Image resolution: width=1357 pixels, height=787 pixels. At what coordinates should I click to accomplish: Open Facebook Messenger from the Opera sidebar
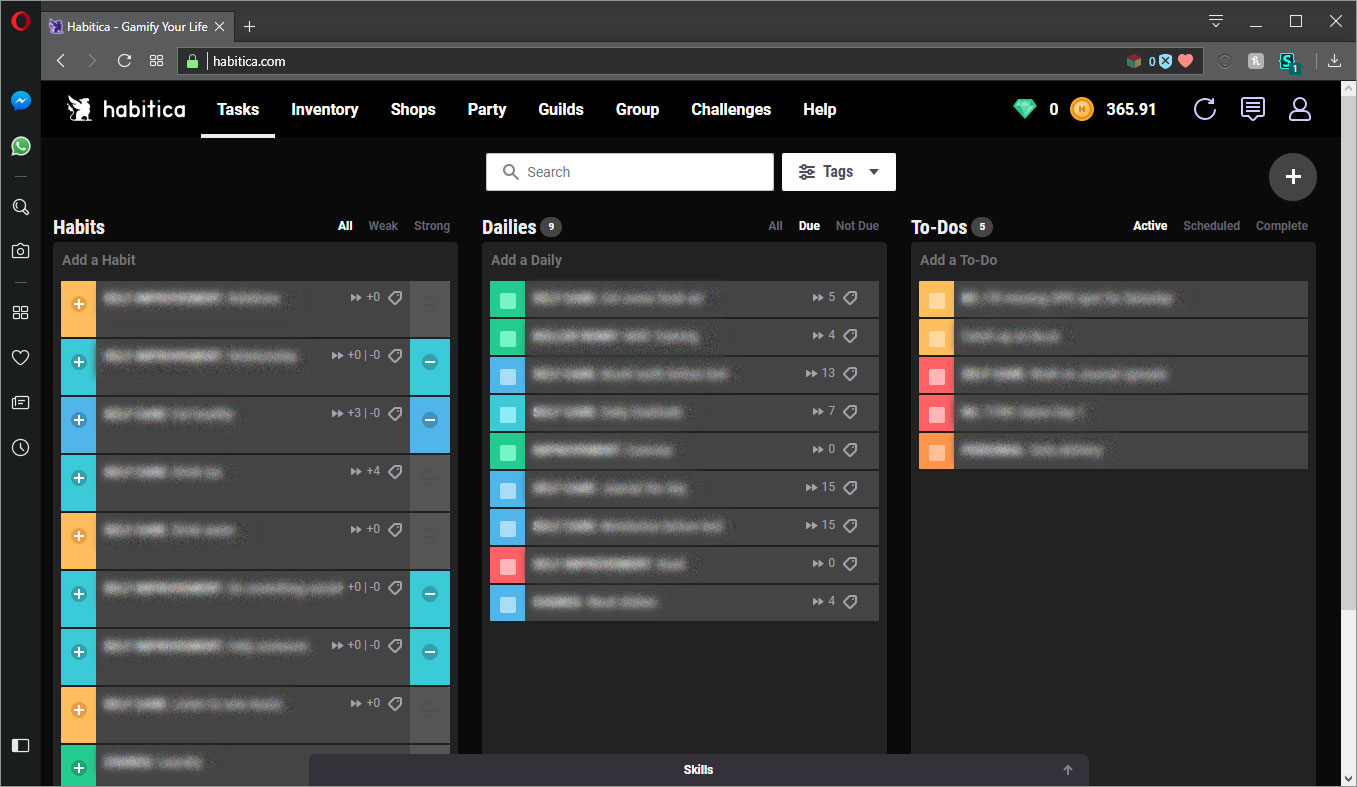point(20,99)
